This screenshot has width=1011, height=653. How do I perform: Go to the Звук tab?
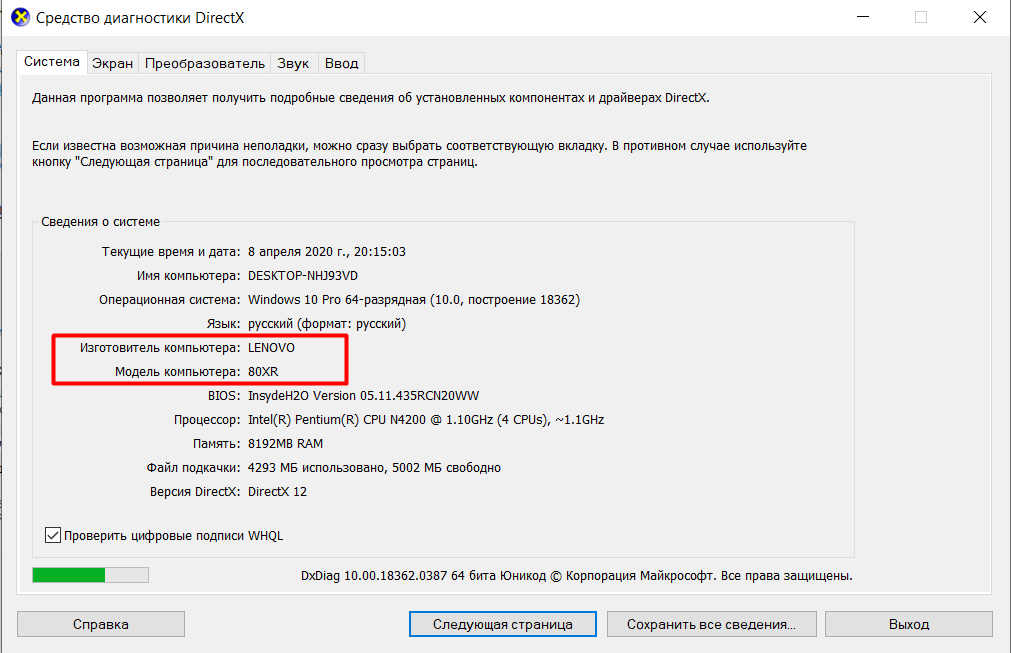point(293,63)
